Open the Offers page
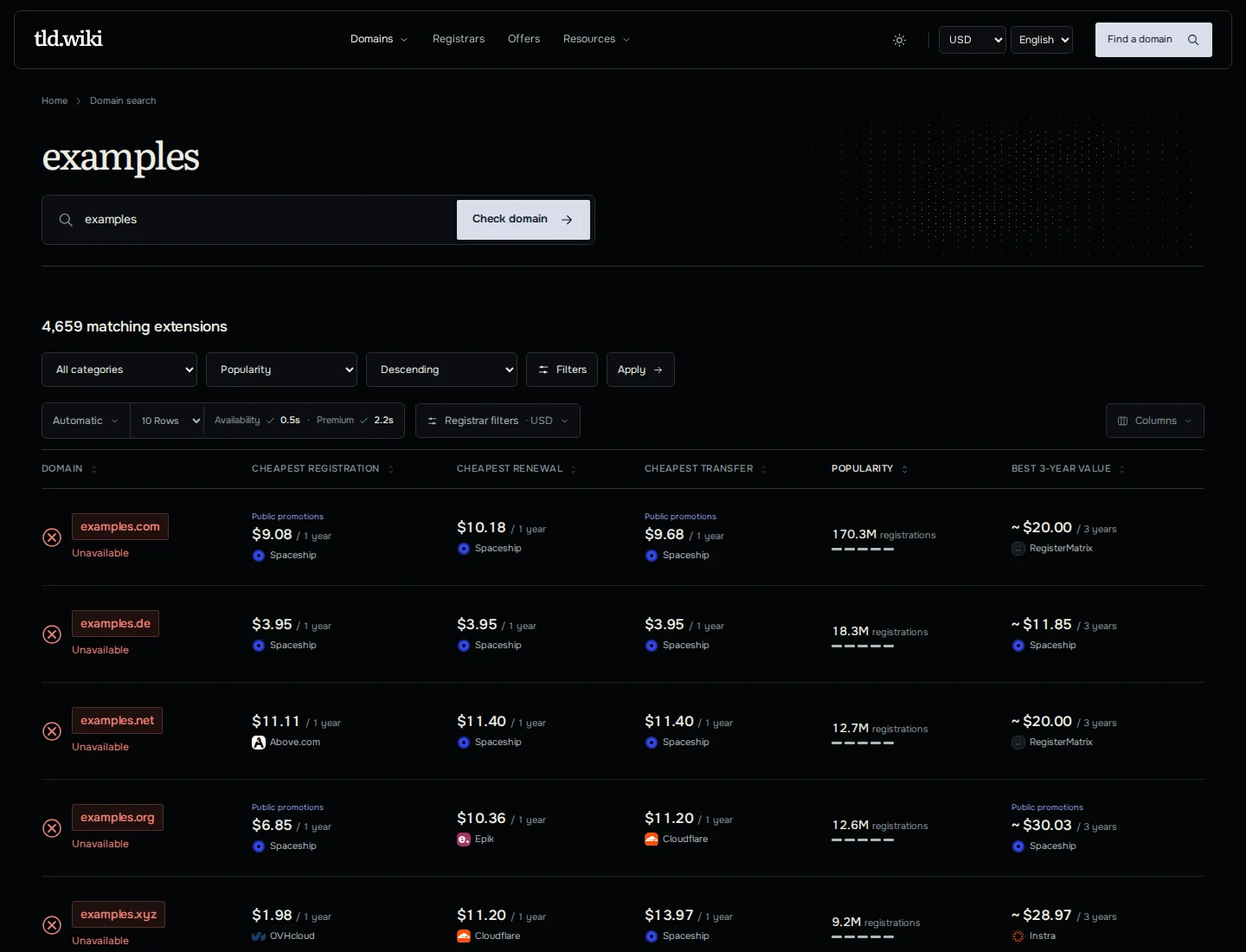1246x952 pixels. pyautogui.click(x=523, y=39)
